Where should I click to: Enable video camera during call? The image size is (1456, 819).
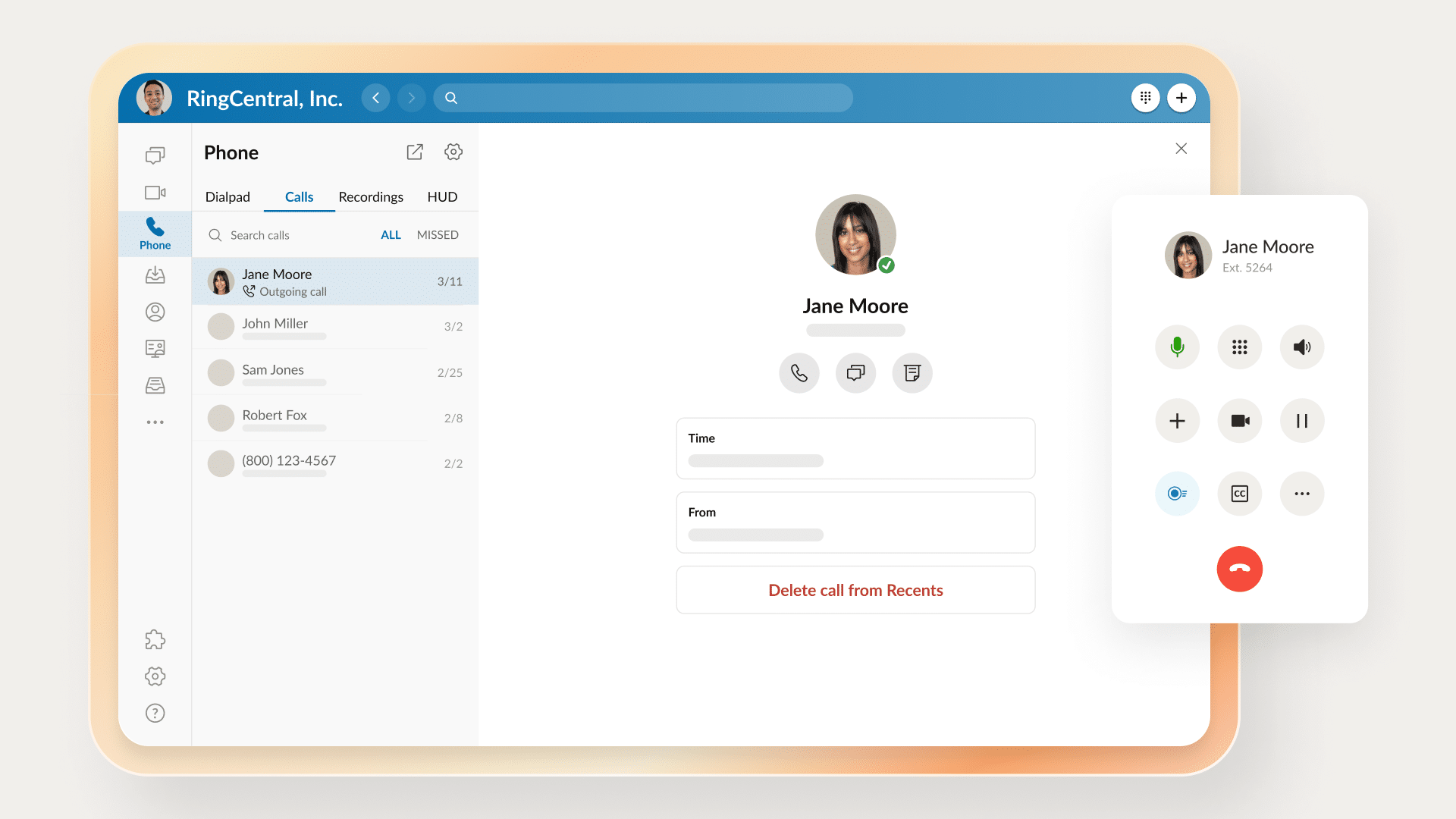tap(1239, 420)
